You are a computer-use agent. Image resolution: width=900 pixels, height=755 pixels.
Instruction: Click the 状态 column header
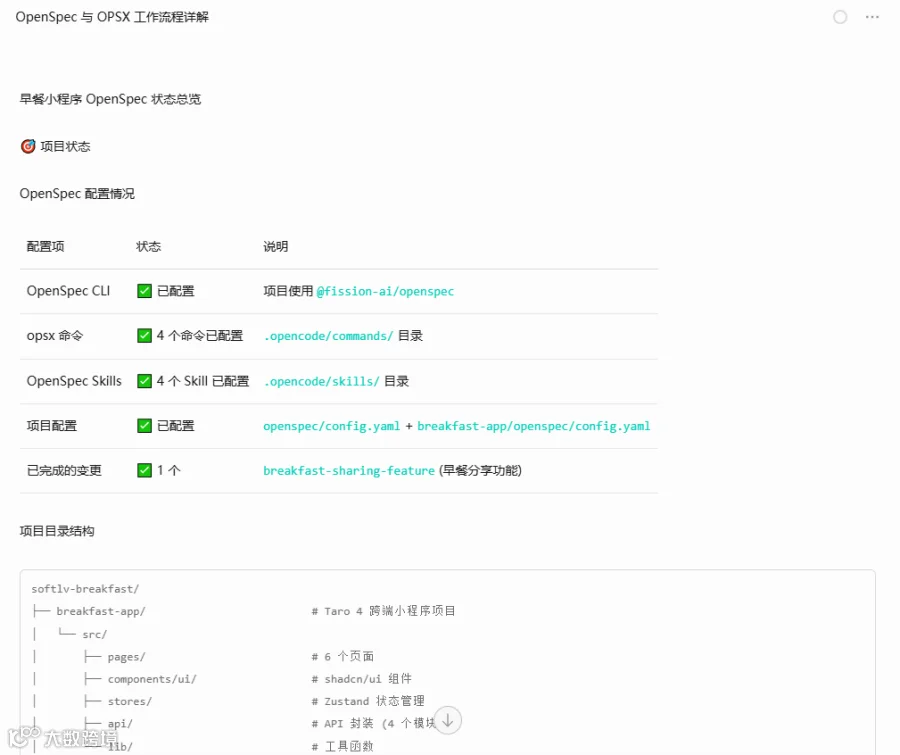click(148, 246)
